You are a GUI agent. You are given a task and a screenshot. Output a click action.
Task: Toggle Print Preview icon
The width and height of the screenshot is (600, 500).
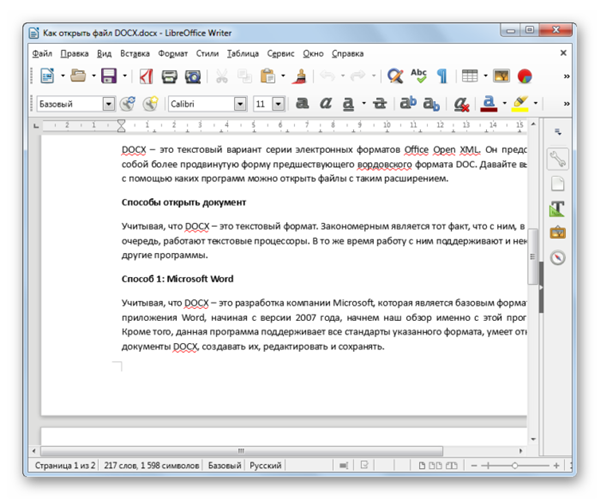(x=192, y=77)
